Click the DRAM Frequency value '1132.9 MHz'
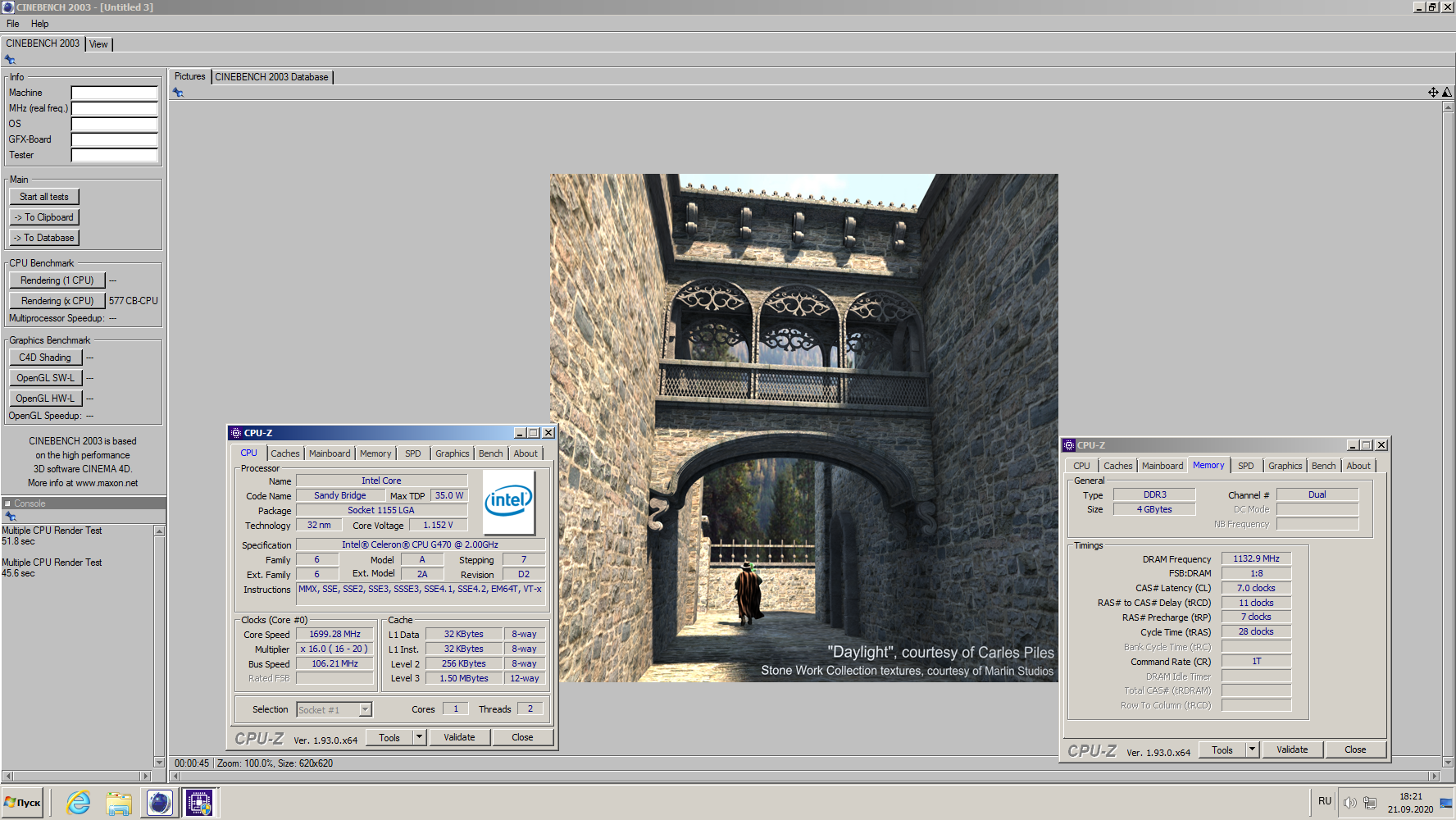 tap(1257, 558)
